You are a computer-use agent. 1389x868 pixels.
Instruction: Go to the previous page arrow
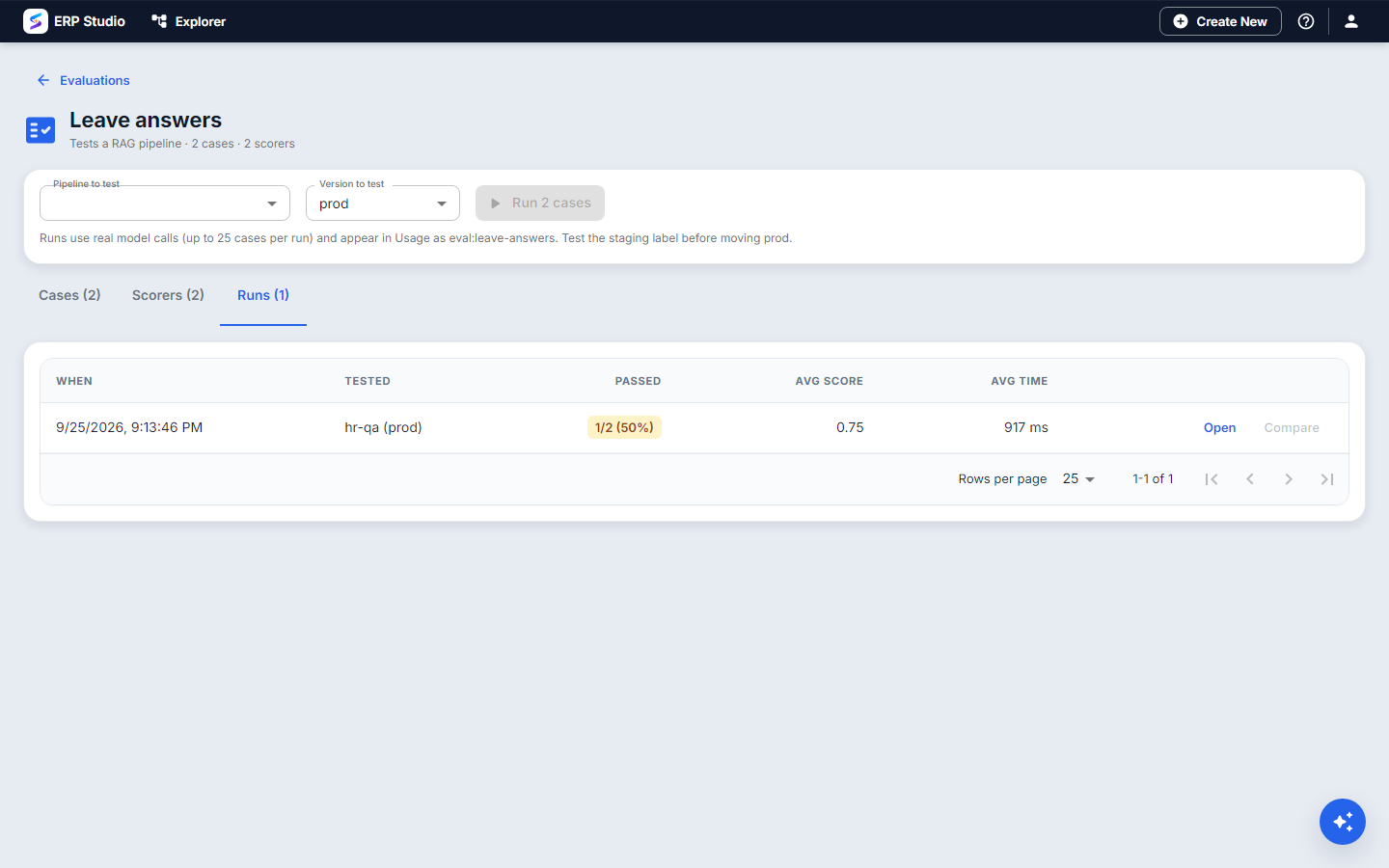[x=1250, y=479]
